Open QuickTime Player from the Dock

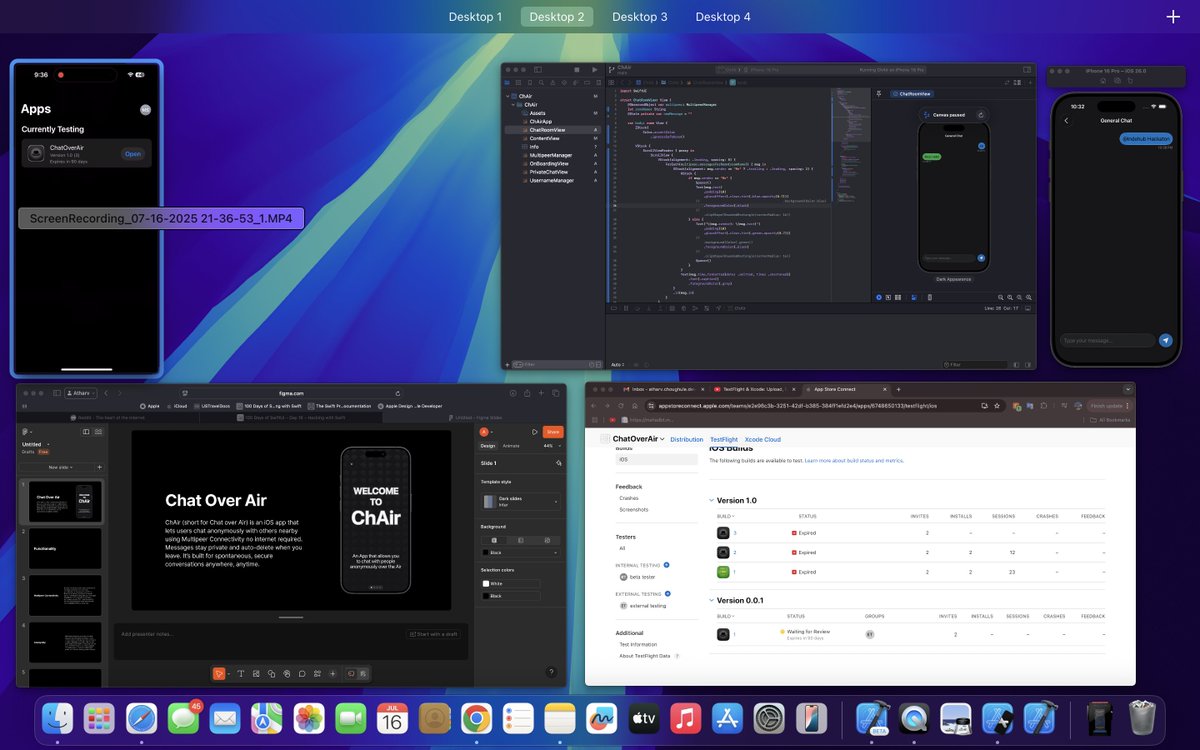tap(914, 718)
